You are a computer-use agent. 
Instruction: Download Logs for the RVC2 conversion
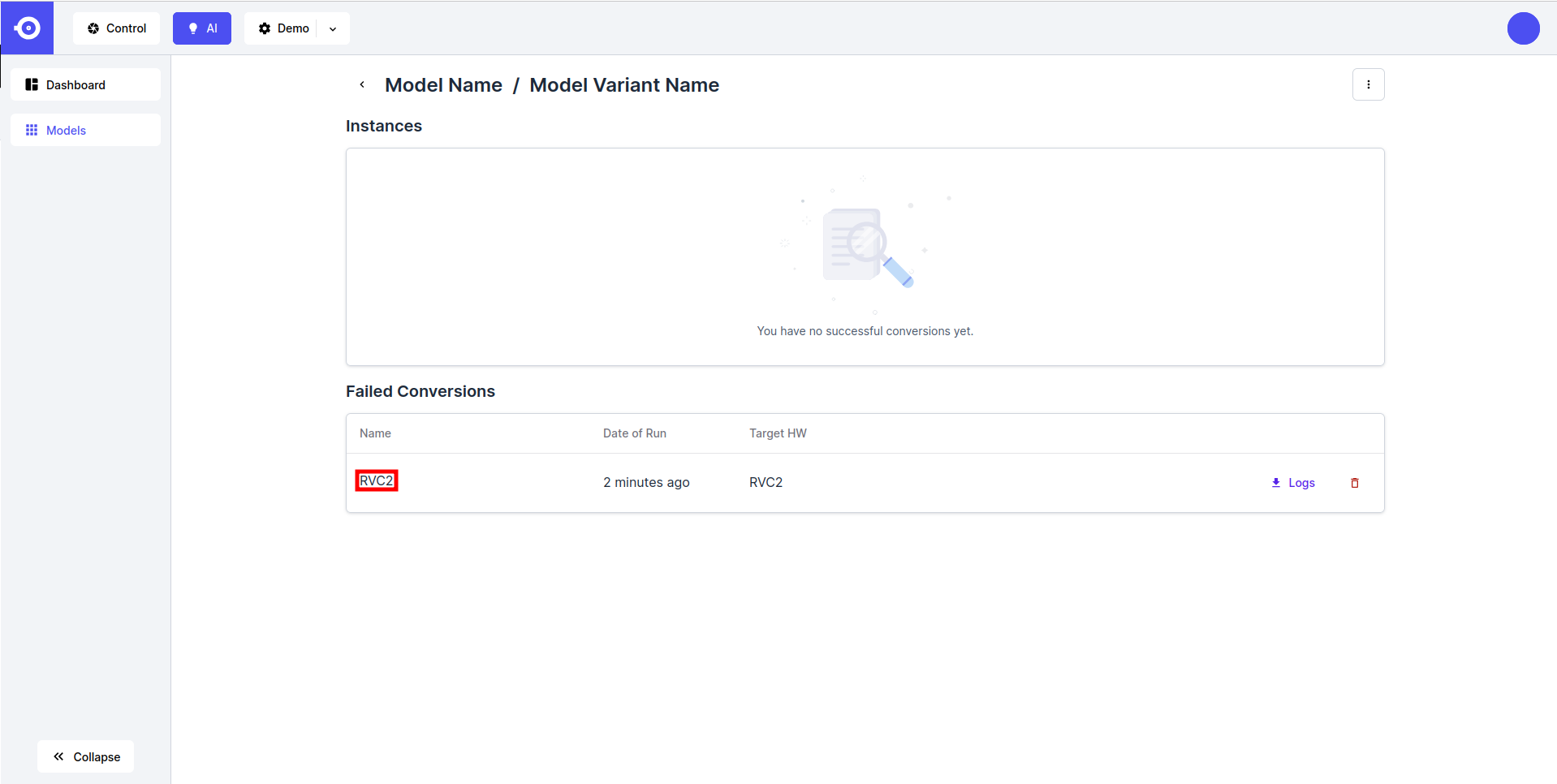click(1293, 483)
